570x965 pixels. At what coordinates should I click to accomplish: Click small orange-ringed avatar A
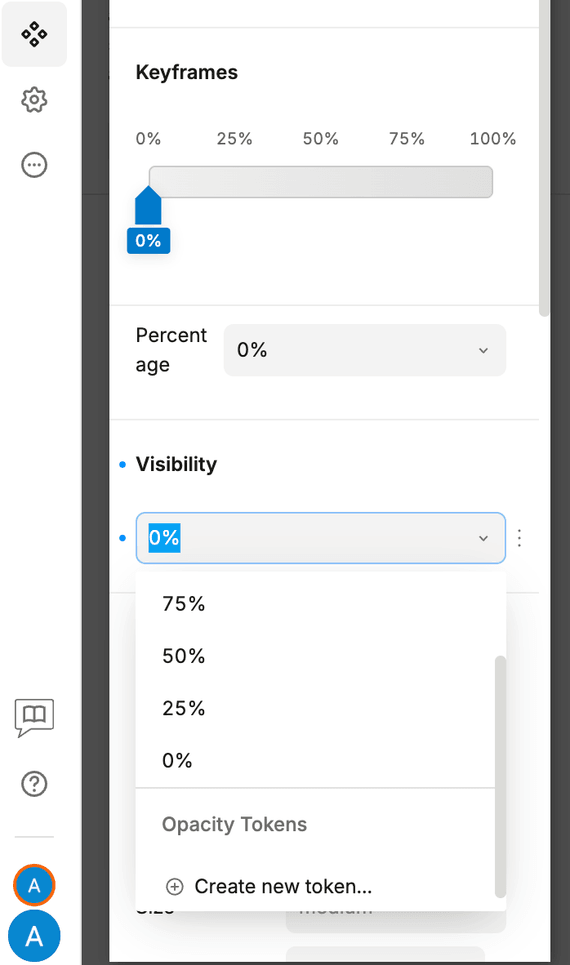pyautogui.click(x=34, y=886)
